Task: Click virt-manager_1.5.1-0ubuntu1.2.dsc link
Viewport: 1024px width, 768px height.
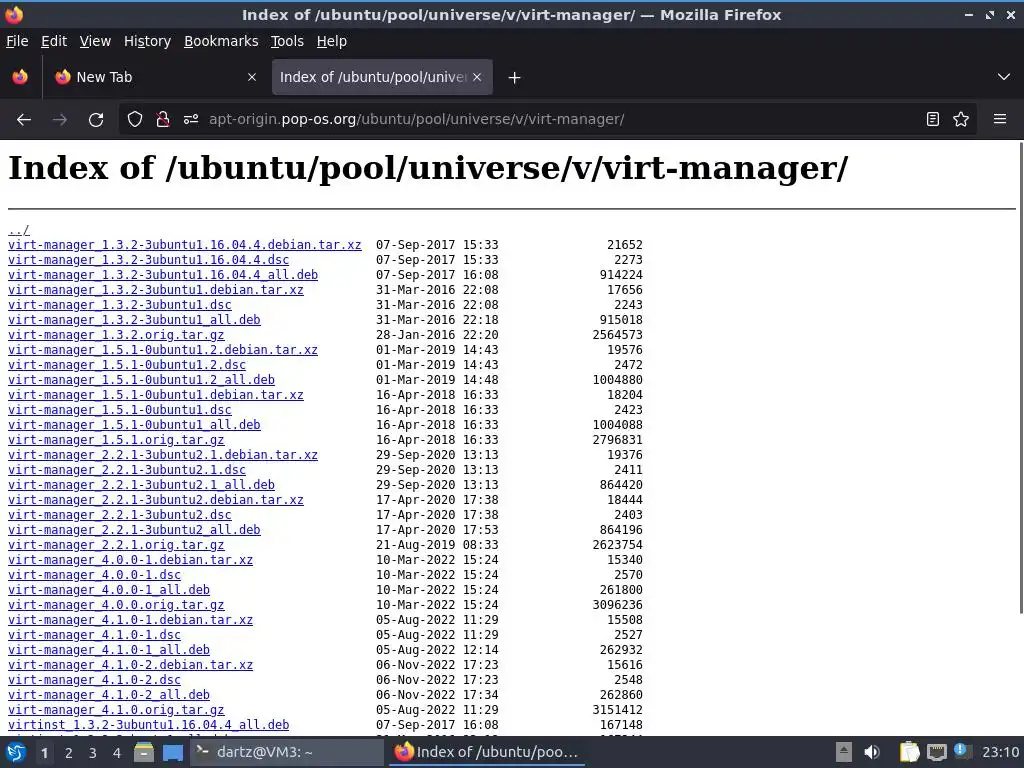Action: [127, 365]
